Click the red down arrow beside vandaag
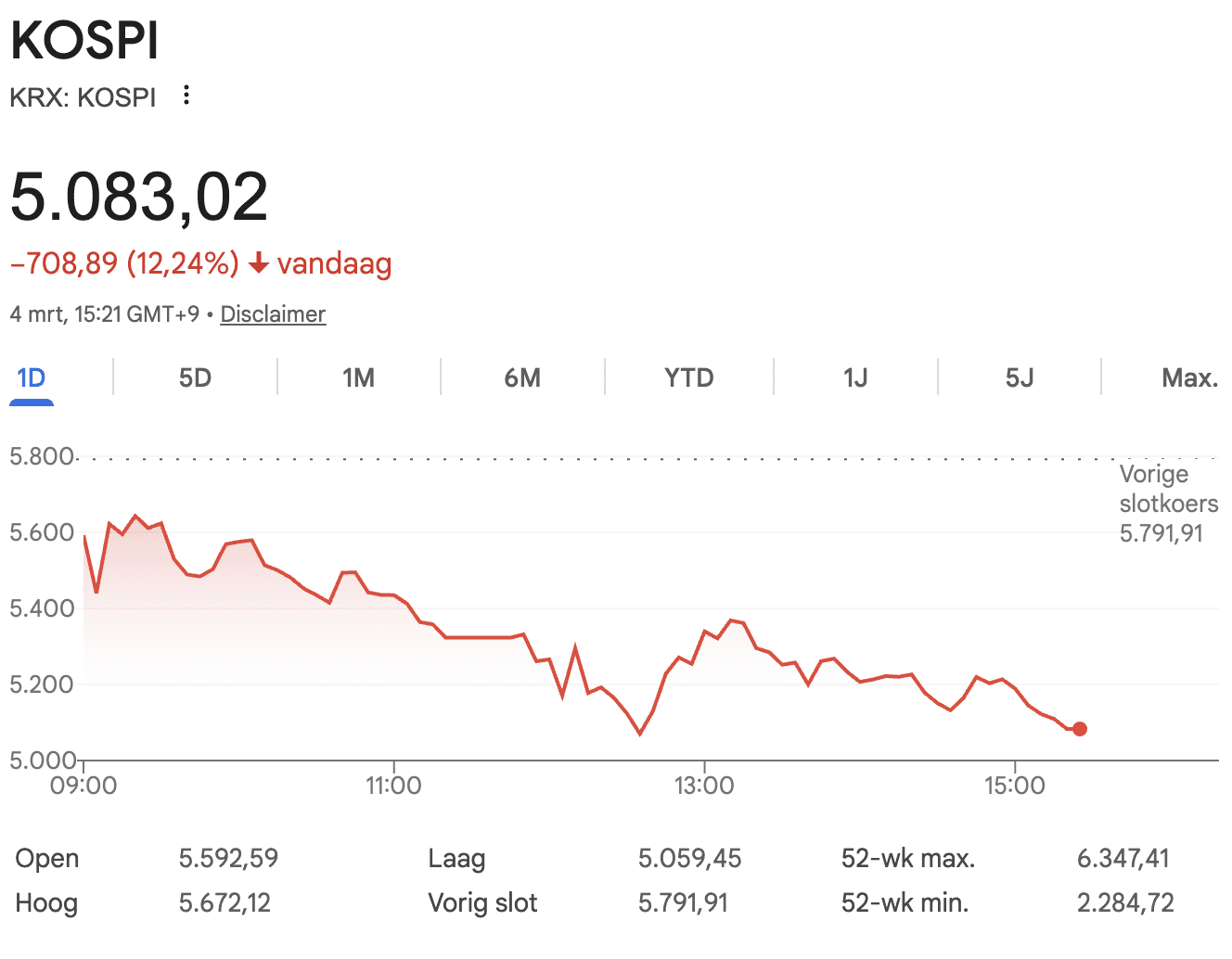The width and height of the screenshot is (1232, 959). (x=259, y=264)
